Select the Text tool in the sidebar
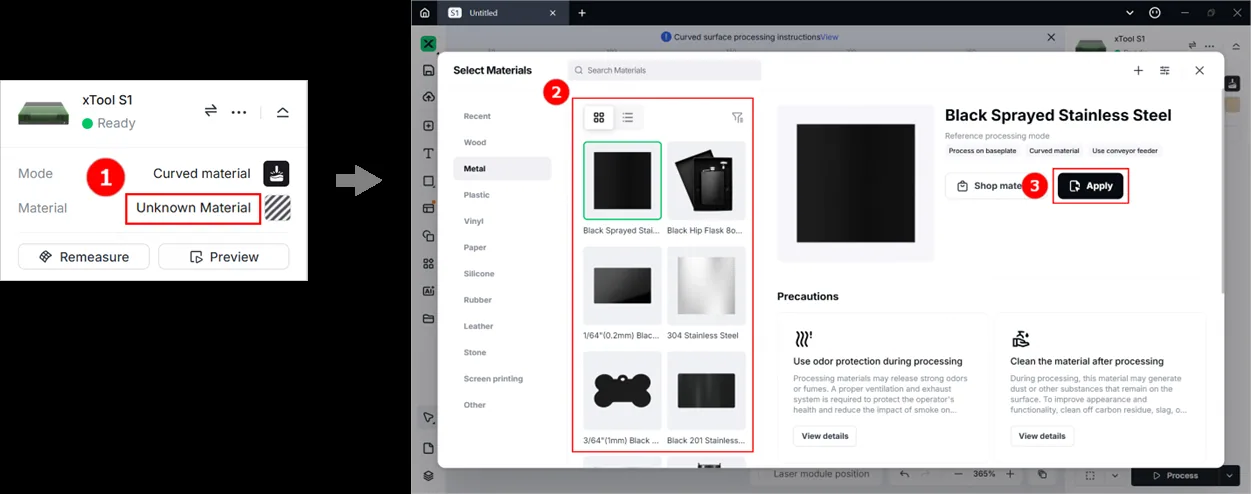The image size is (1251, 494). 428,154
